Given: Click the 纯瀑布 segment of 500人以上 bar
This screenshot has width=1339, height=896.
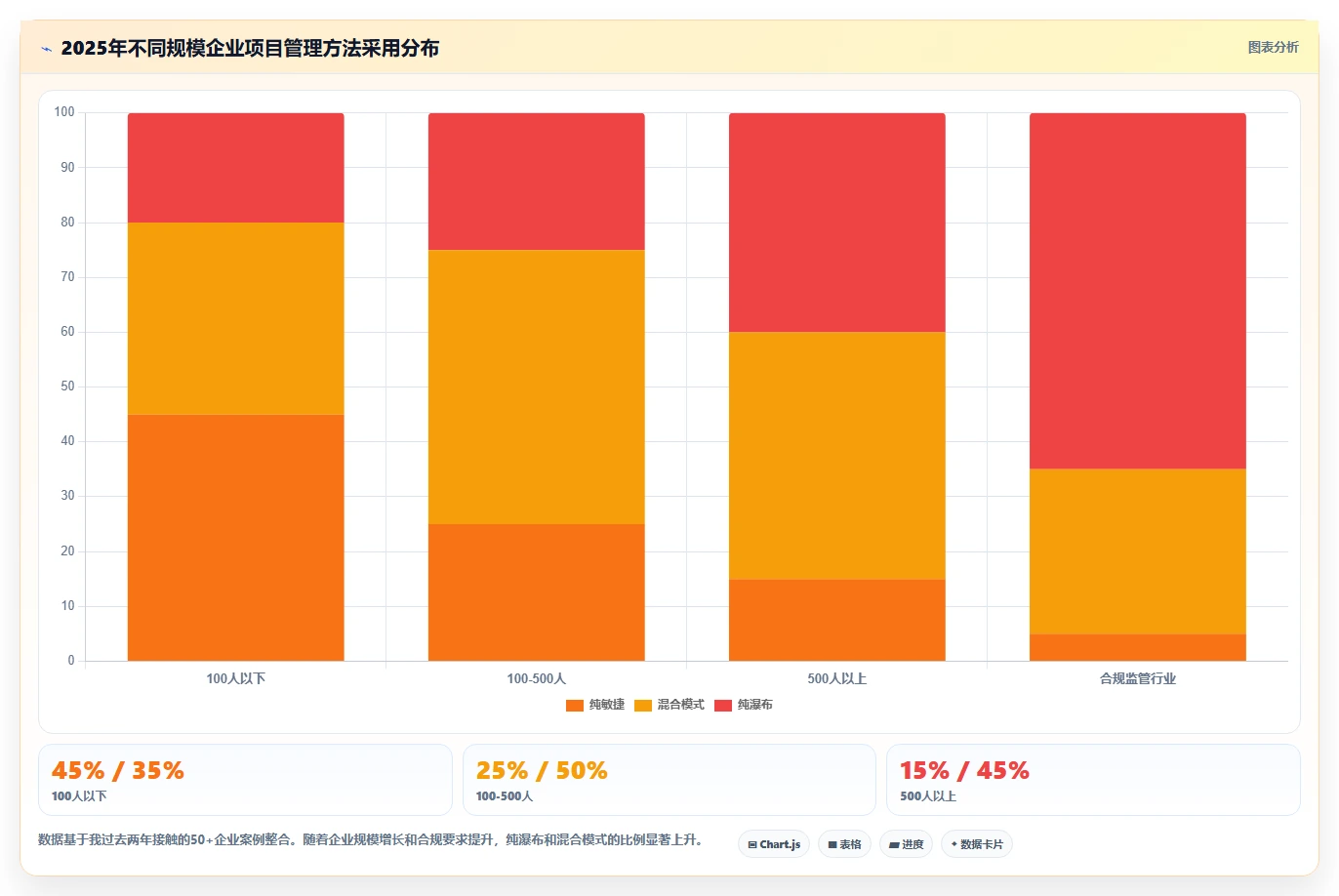Looking at the screenshot, I should click(837, 223).
